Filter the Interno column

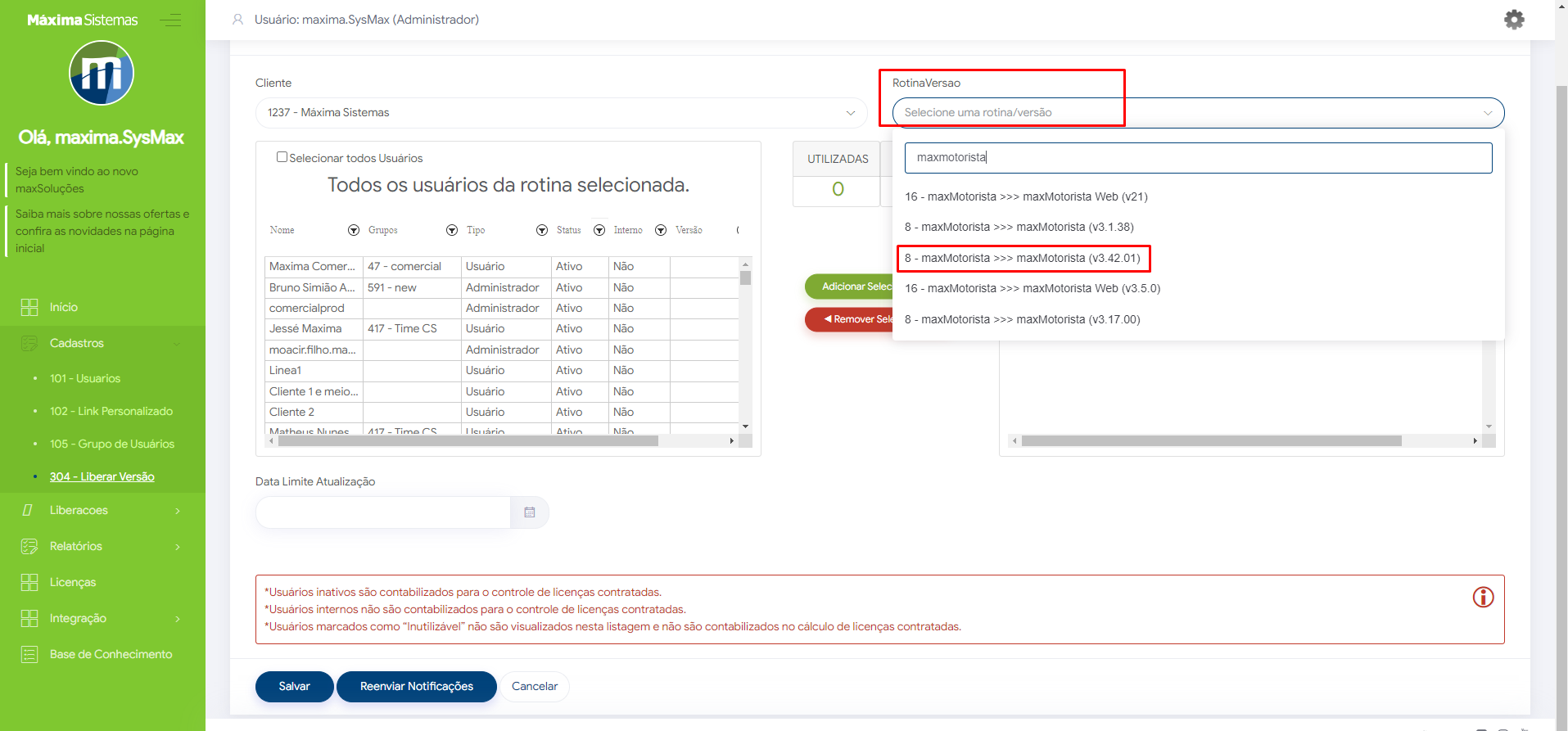661,231
